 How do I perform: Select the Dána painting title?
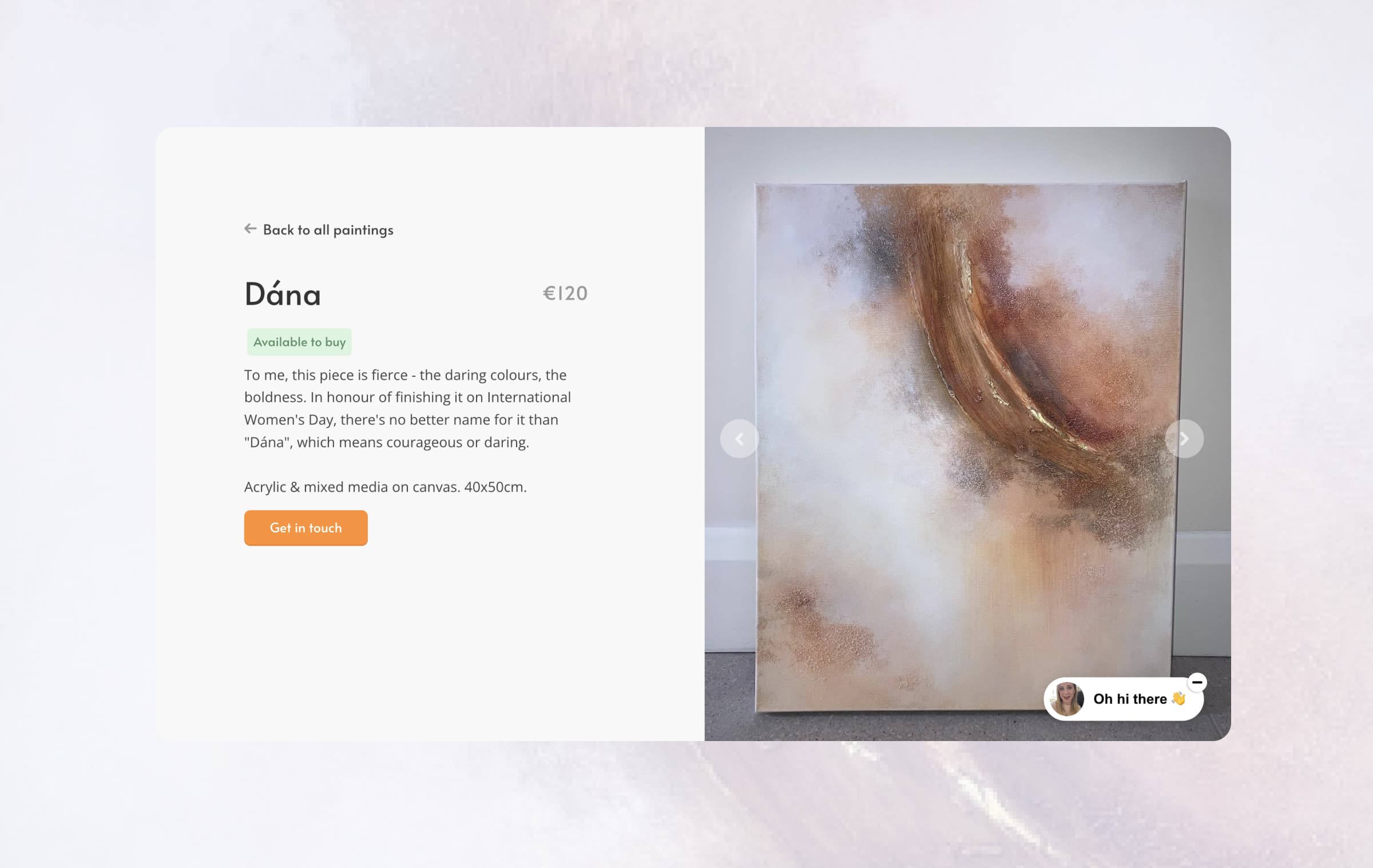[x=283, y=293]
